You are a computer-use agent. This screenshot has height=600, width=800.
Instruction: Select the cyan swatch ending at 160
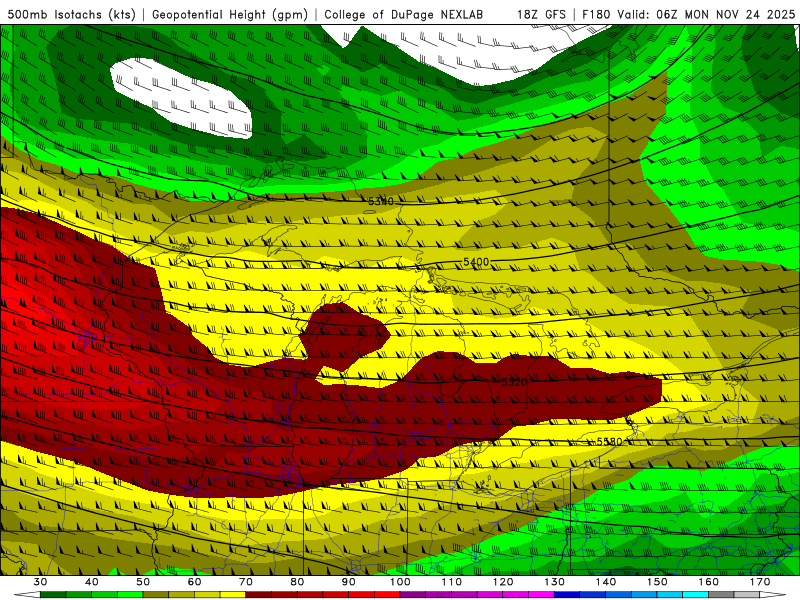[695, 595]
